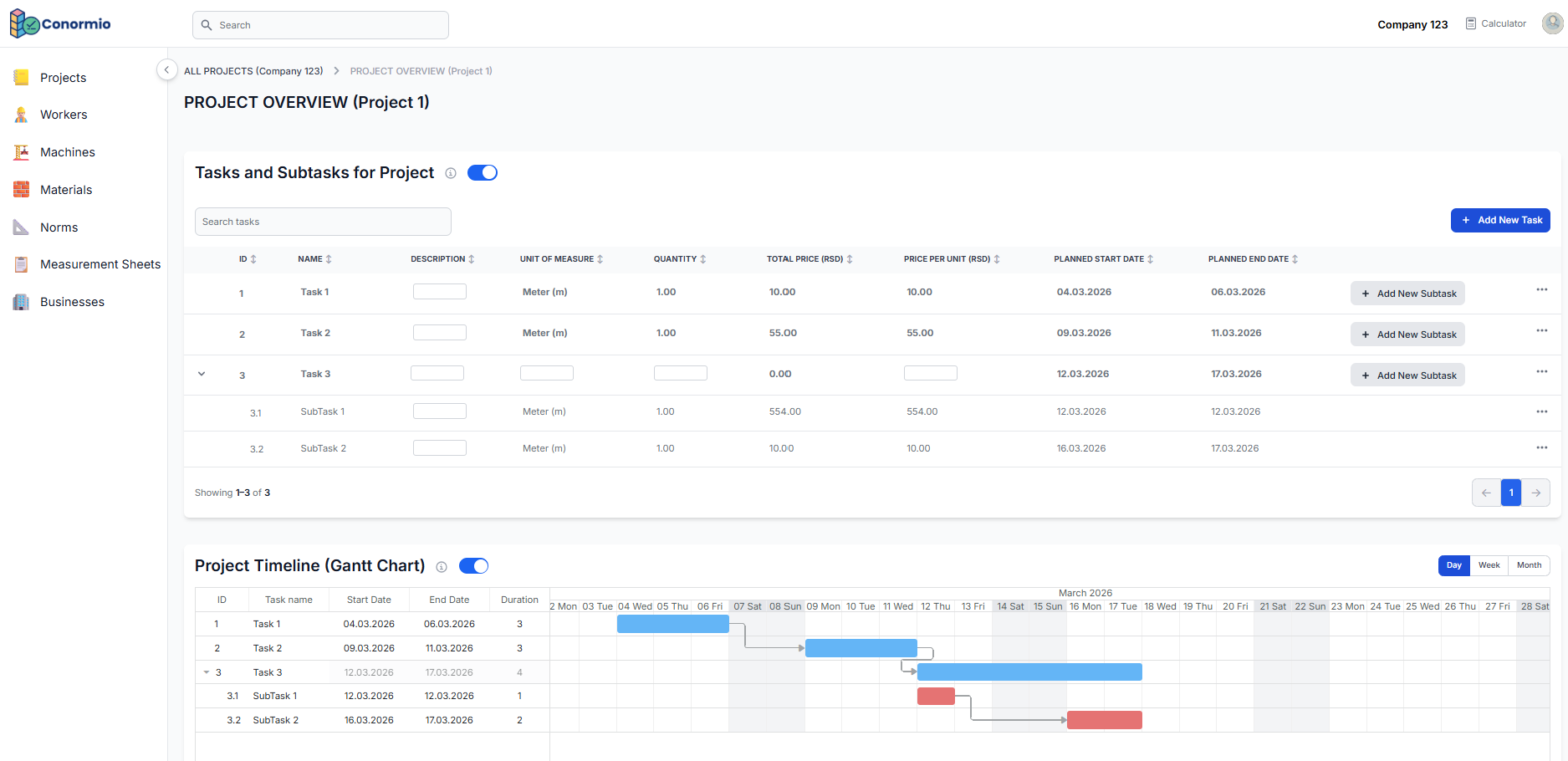
Task: Click info icon beside Project Timeline title
Action: [x=442, y=567]
